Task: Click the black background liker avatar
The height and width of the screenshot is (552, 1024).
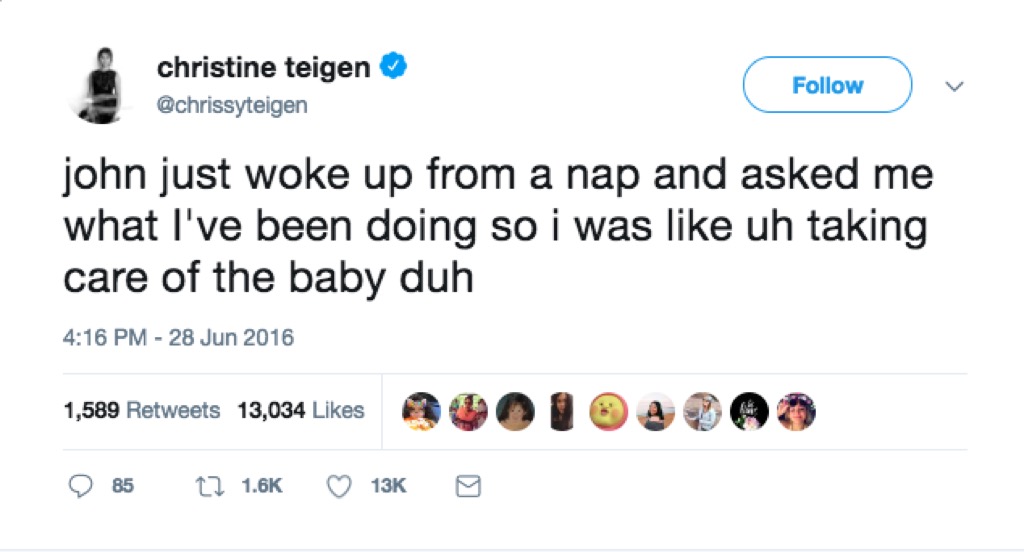Action: [749, 411]
